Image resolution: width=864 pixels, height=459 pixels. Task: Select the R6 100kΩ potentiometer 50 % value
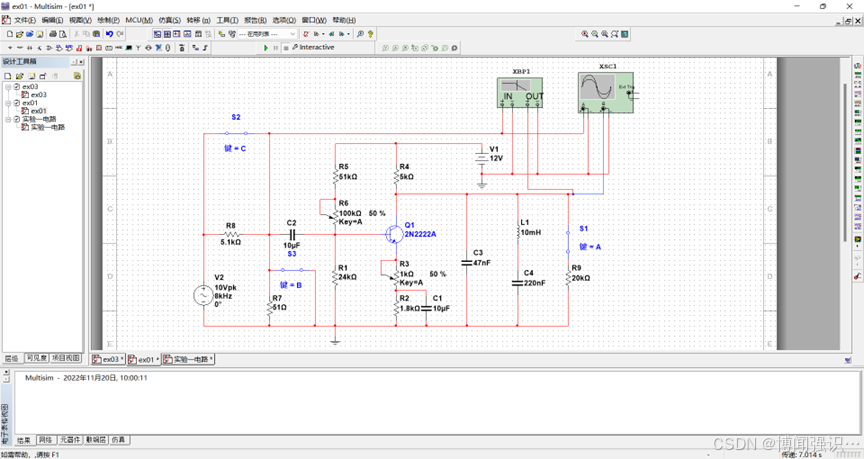click(x=377, y=213)
